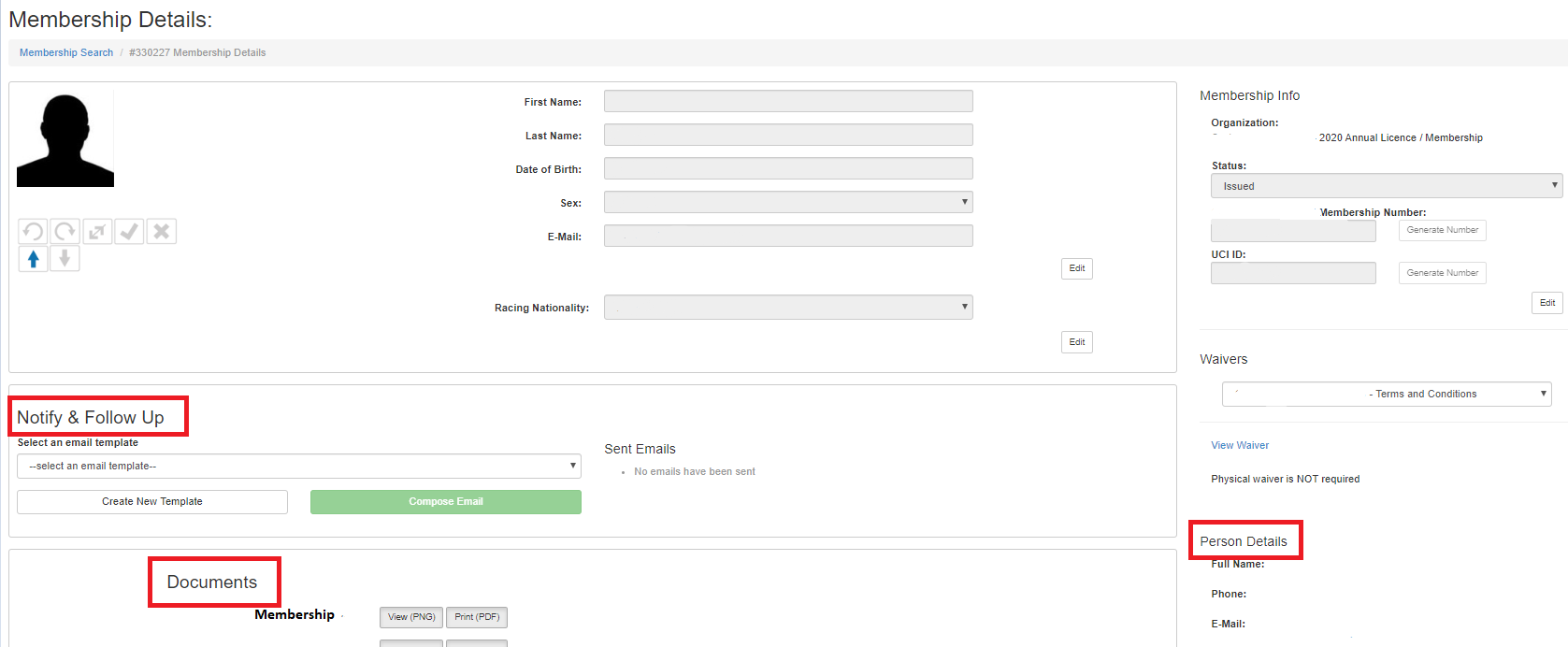Expand the Racing Nationality dropdown

(787, 307)
